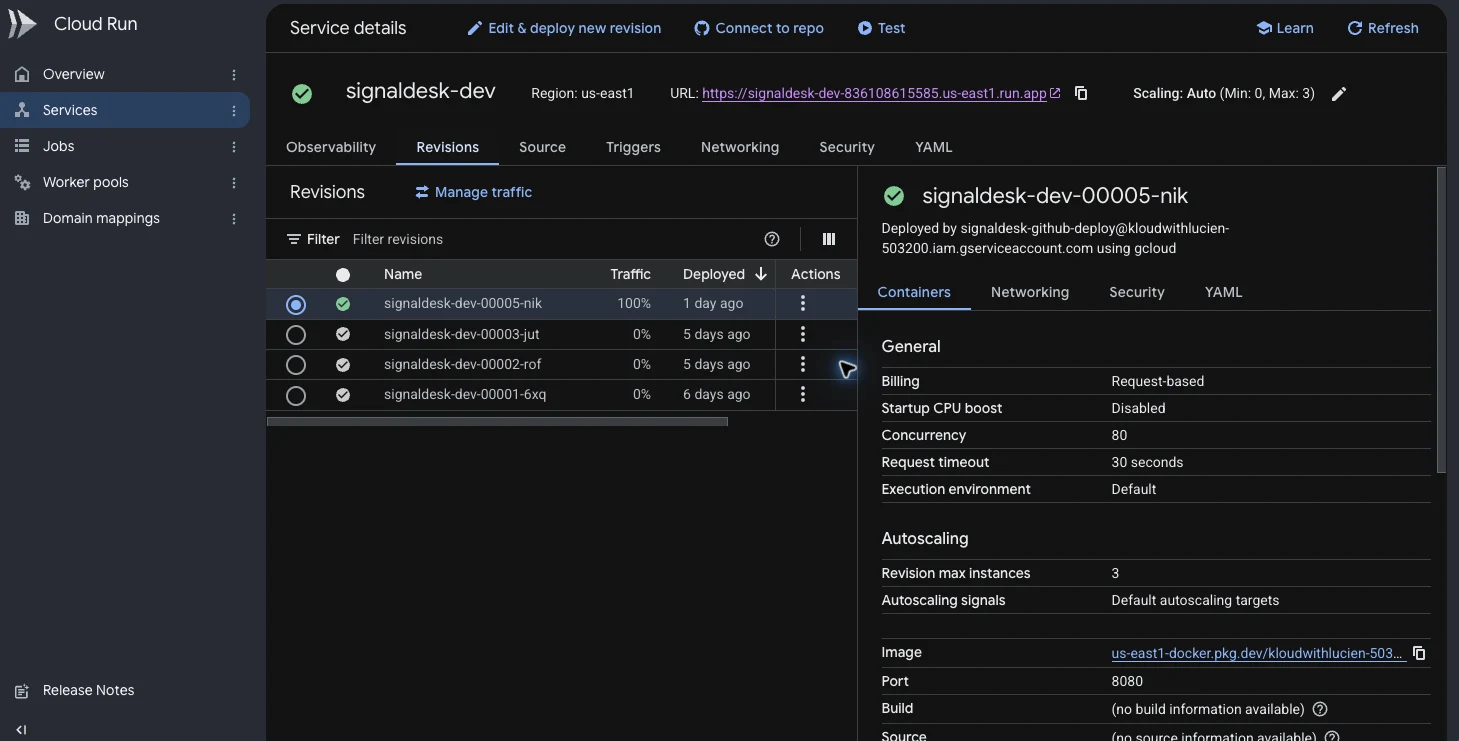This screenshot has width=1459, height=741.
Task: Click the Cloud Run logo icon
Action: [x=22, y=24]
